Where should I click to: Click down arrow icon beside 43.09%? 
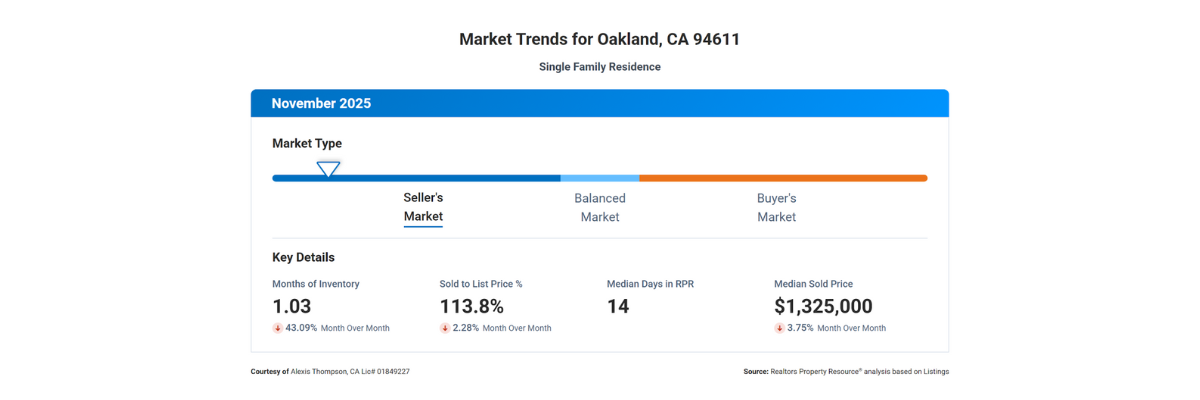tap(277, 328)
